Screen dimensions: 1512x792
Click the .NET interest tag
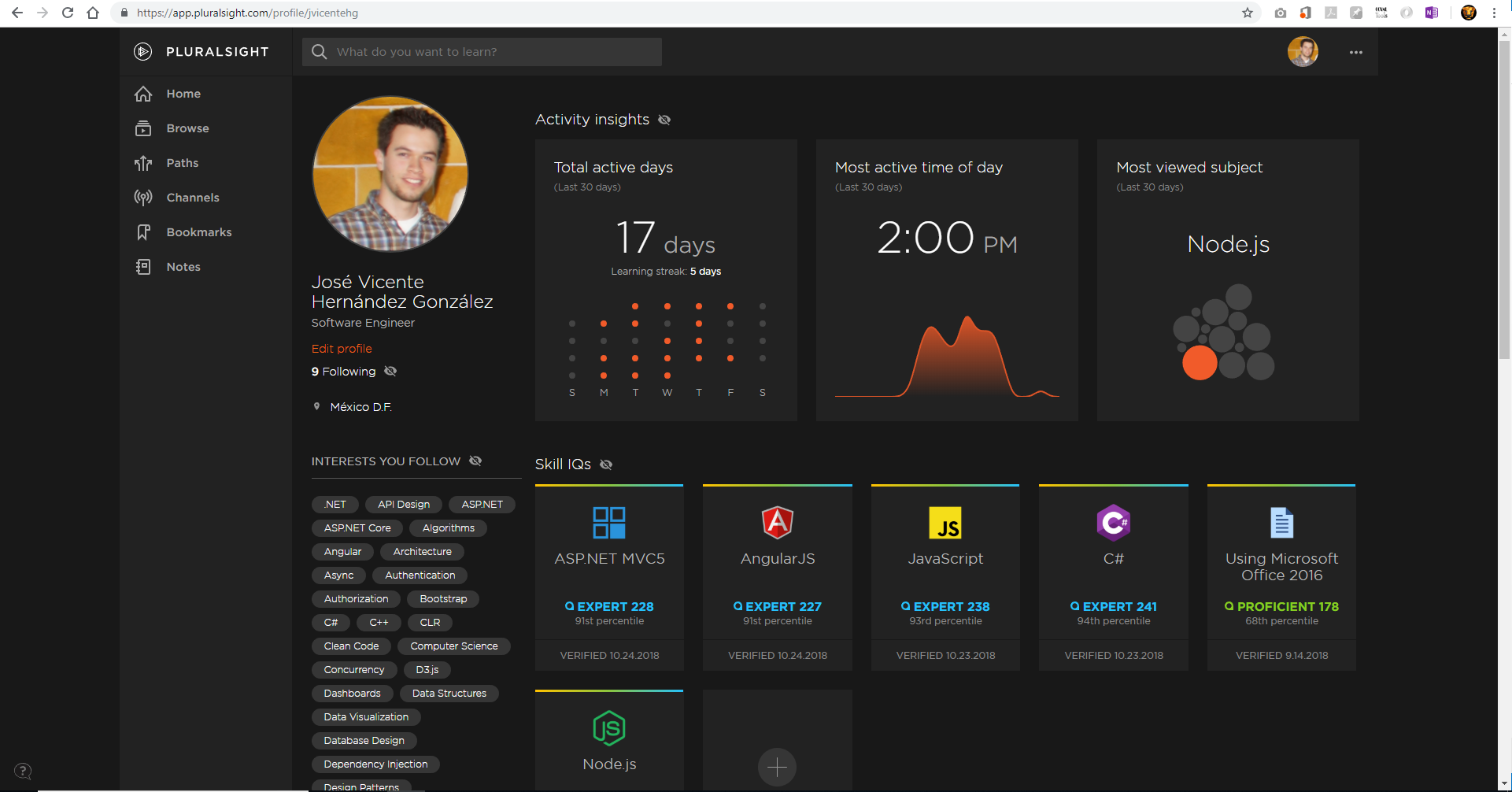coord(335,505)
